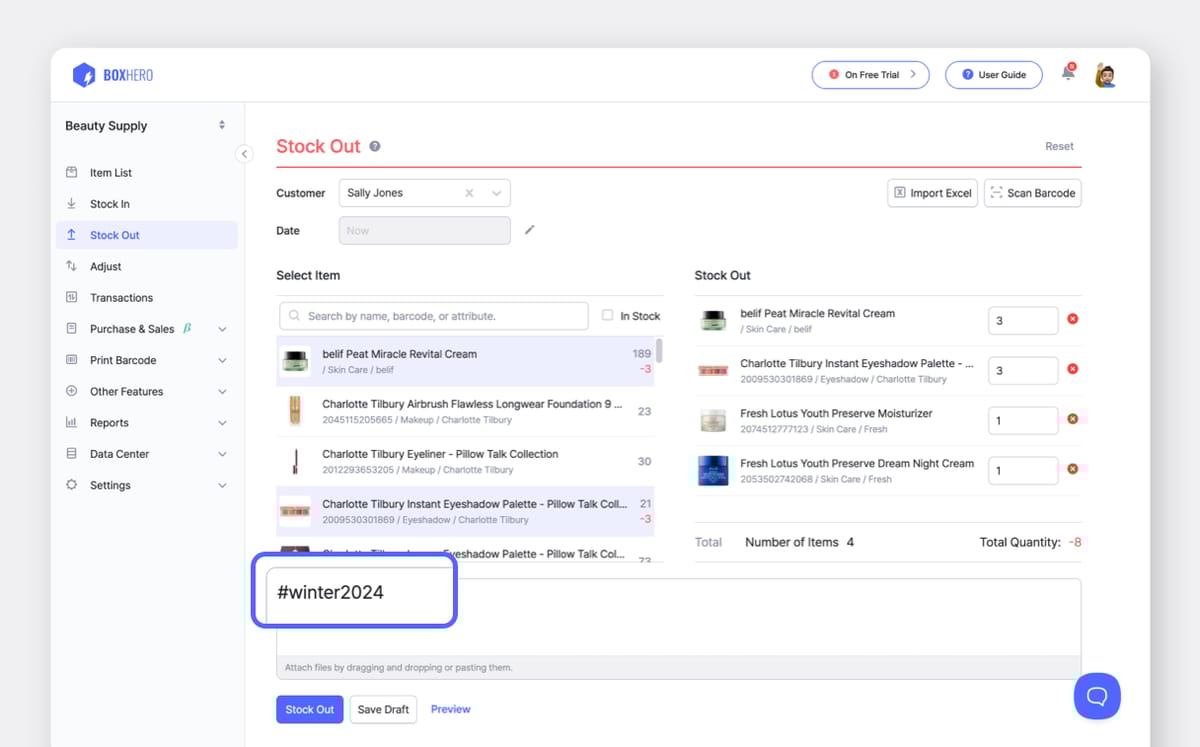
Task: Open Item List from the sidebar
Action: tap(113, 172)
